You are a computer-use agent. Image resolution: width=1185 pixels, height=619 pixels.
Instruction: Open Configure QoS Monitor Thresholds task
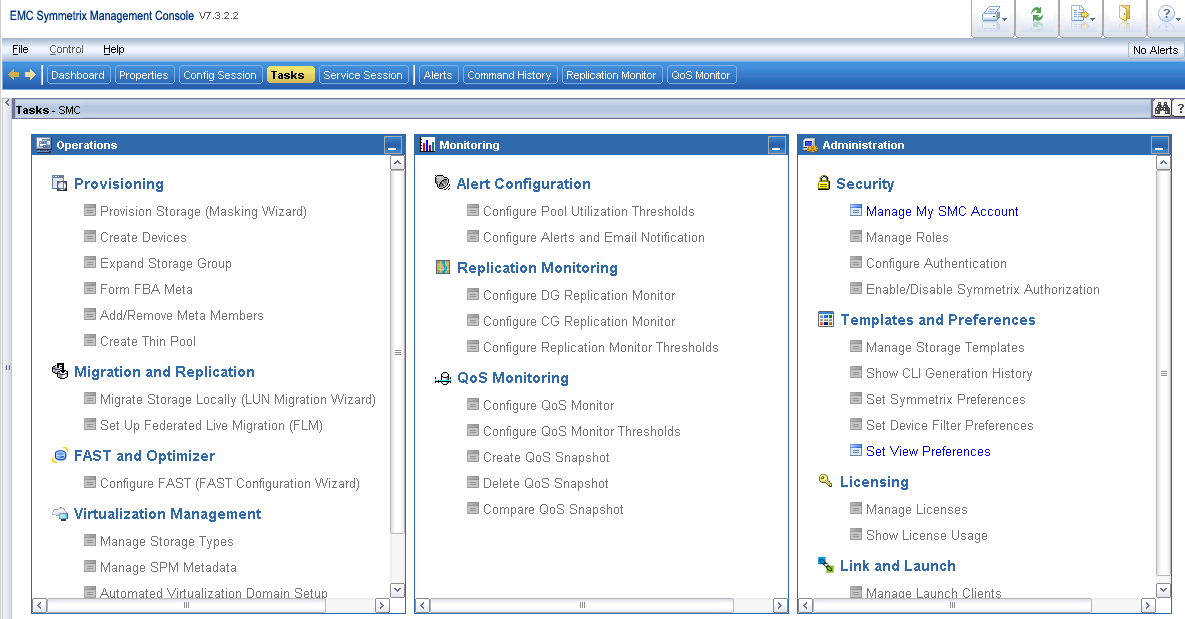(x=582, y=431)
